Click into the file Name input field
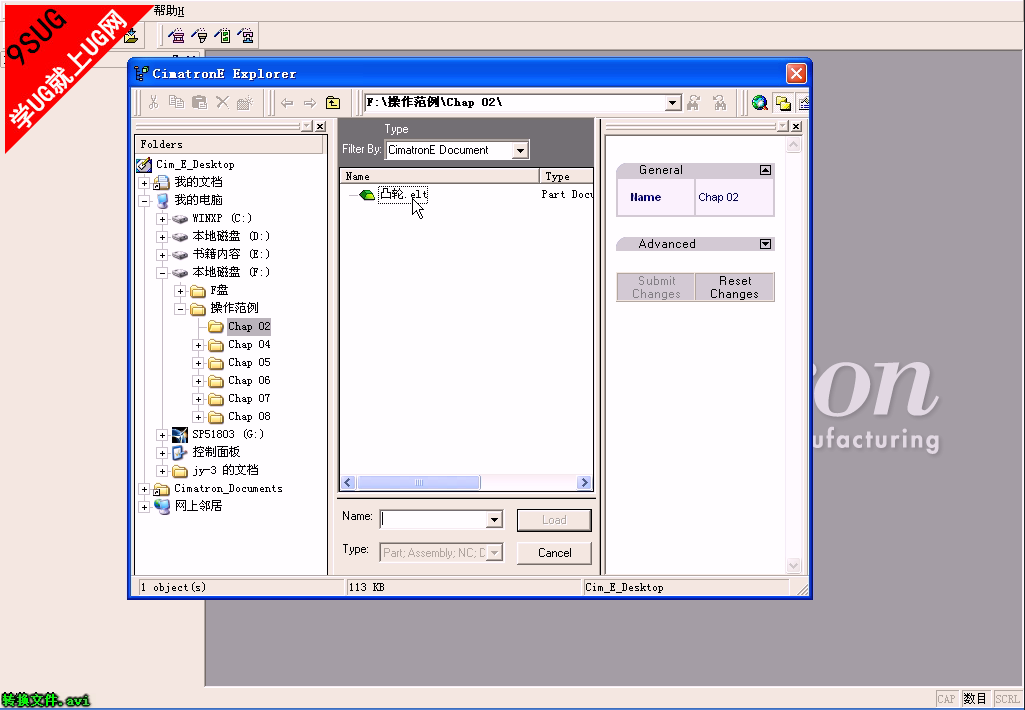Viewport: 1025px width, 710px height. 434,520
